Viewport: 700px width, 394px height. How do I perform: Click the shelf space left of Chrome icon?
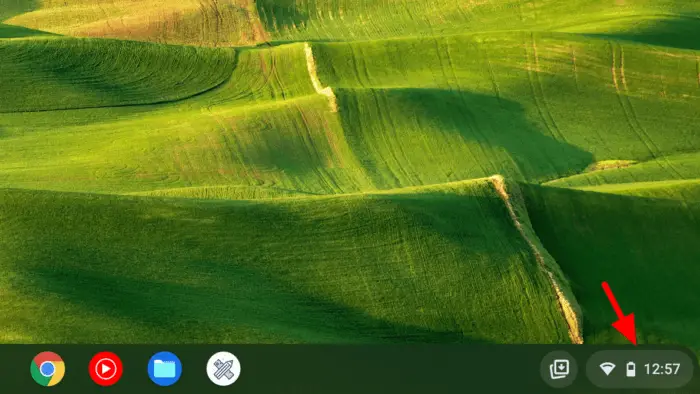click(x=14, y=369)
